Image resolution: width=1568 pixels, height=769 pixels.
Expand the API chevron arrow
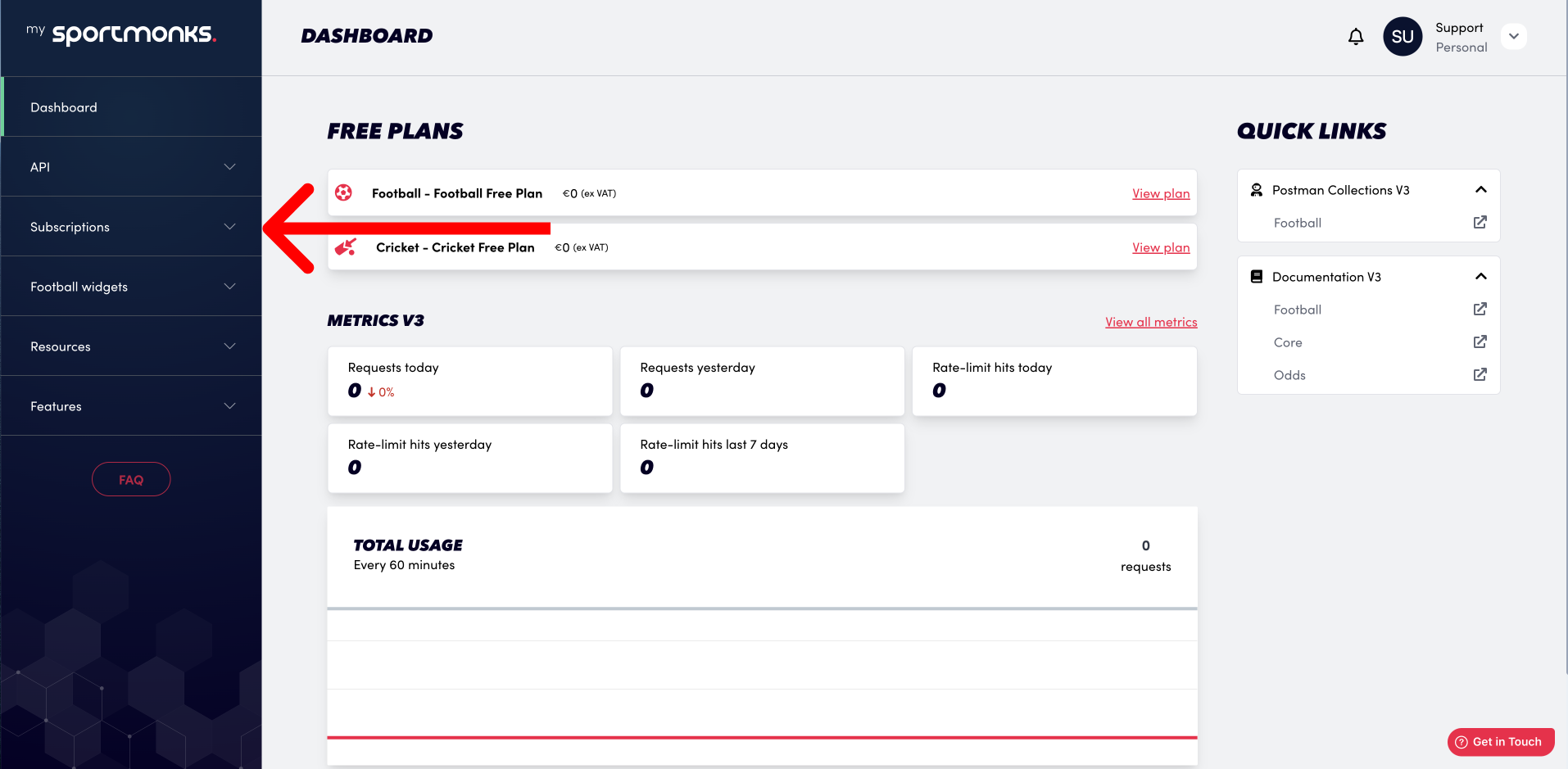click(x=230, y=167)
